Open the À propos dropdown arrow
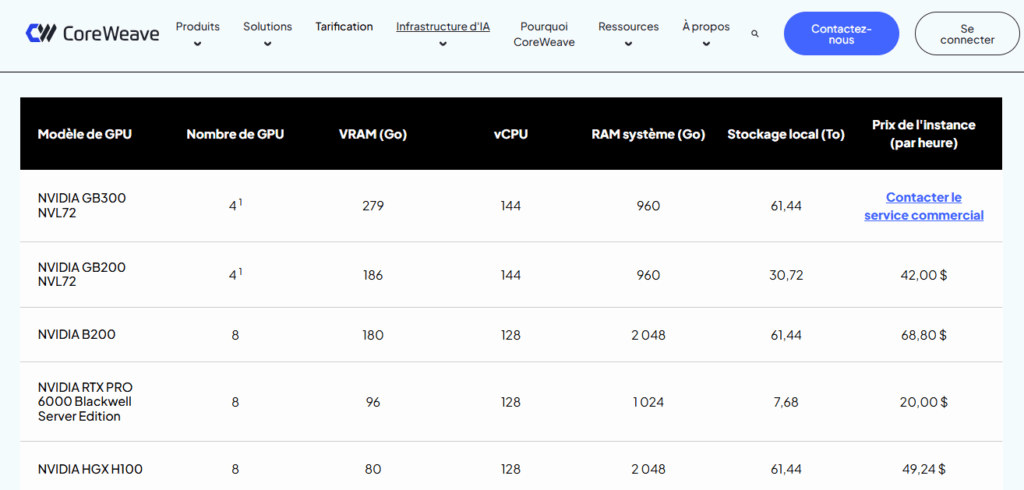Screen dimensions: 1024x490 tap(706, 43)
